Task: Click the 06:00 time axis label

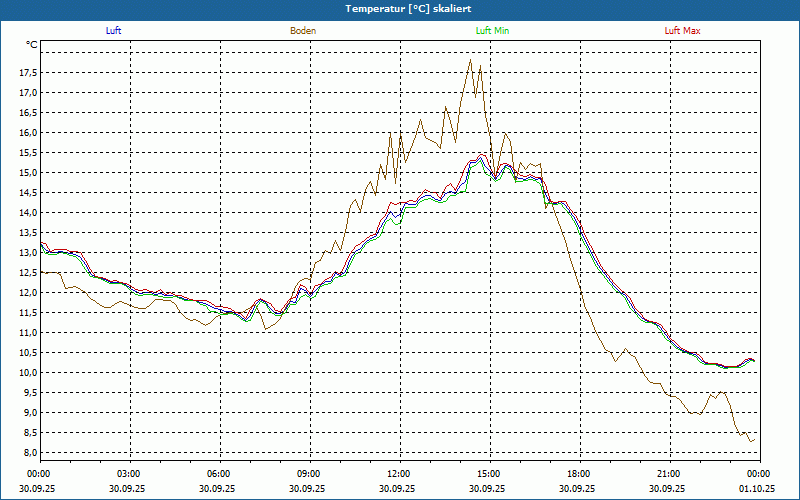Action: (x=218, y=474)
